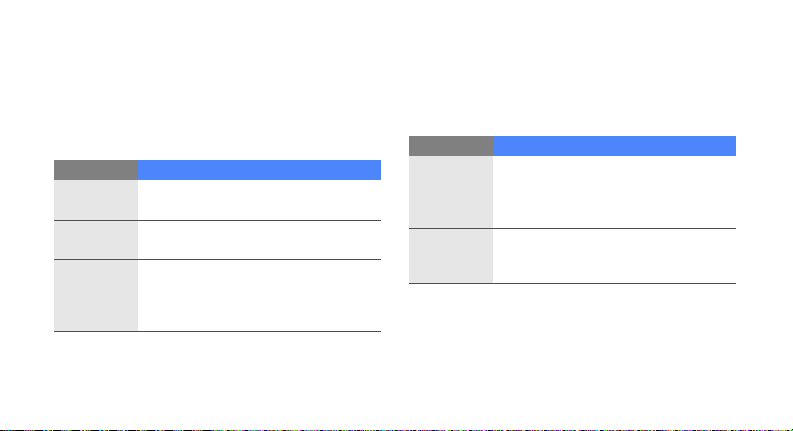This screenshot has height=431, width=793.
Task: Click the right table's dark gray header cell
Action: click(451, 146)
